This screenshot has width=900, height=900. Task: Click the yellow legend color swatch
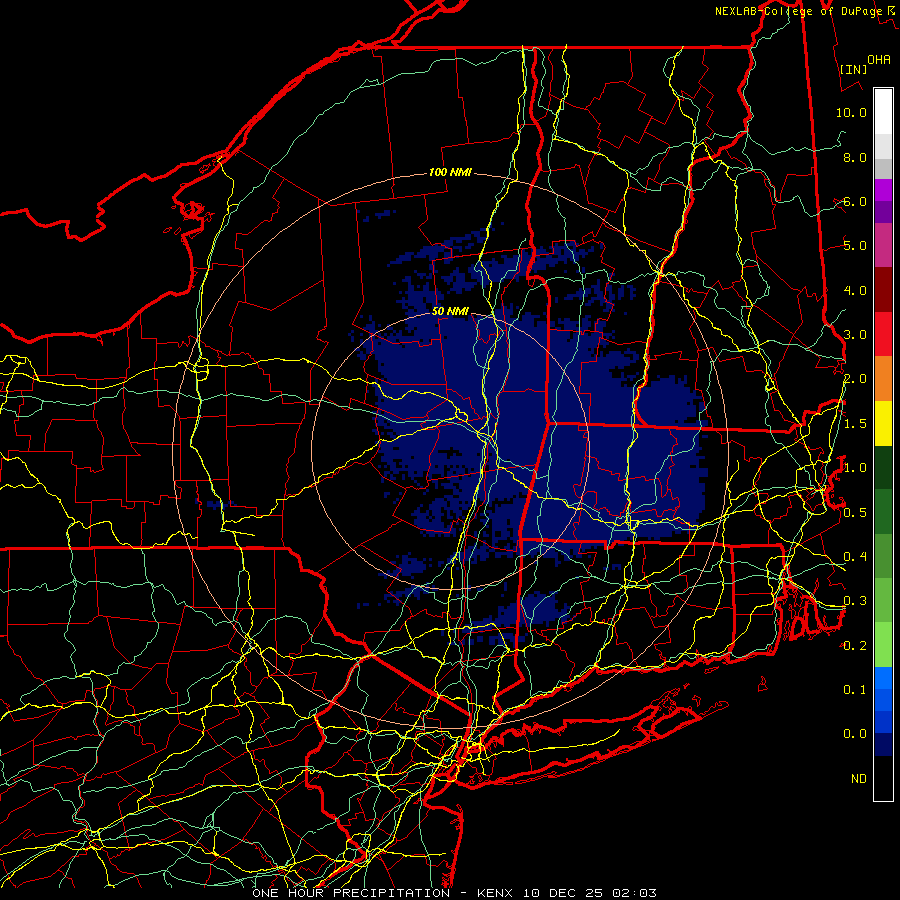coord(883,423)
